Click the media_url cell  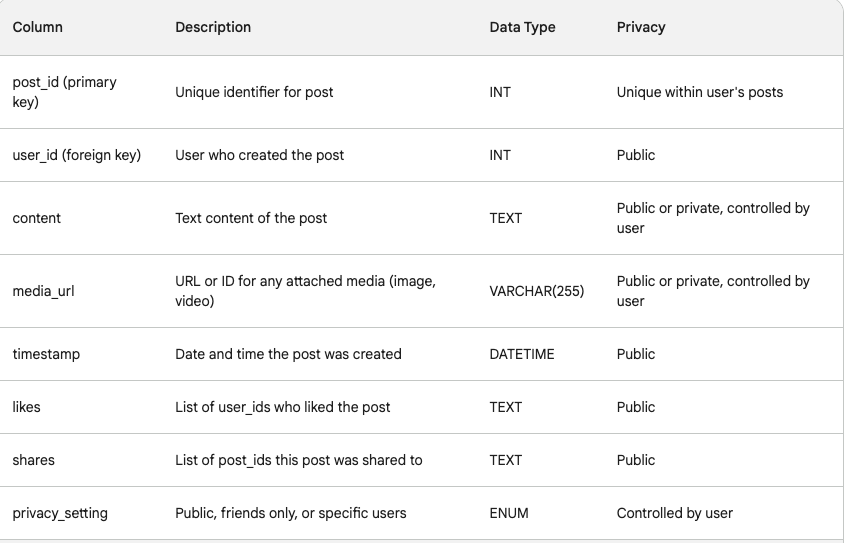[x=43, y=291]
